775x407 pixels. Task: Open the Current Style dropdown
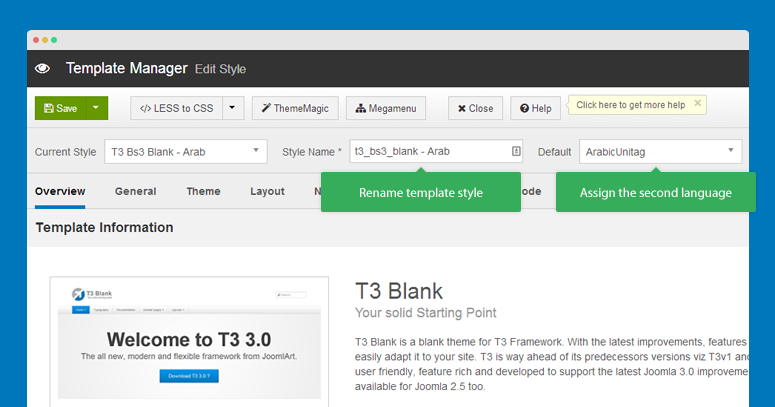[x=186, y=151]
